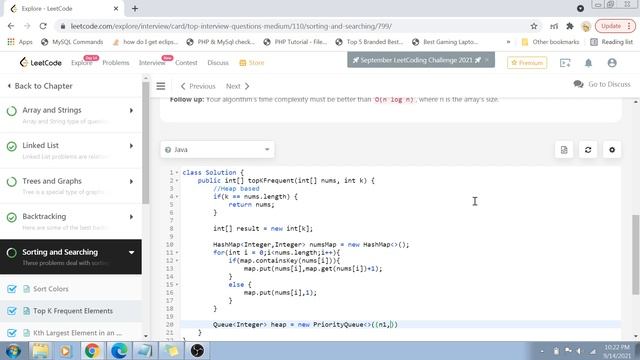Viewport: 640px width, 360px height.
Task: Go to Next problem
Action: (x=238, y=86)
